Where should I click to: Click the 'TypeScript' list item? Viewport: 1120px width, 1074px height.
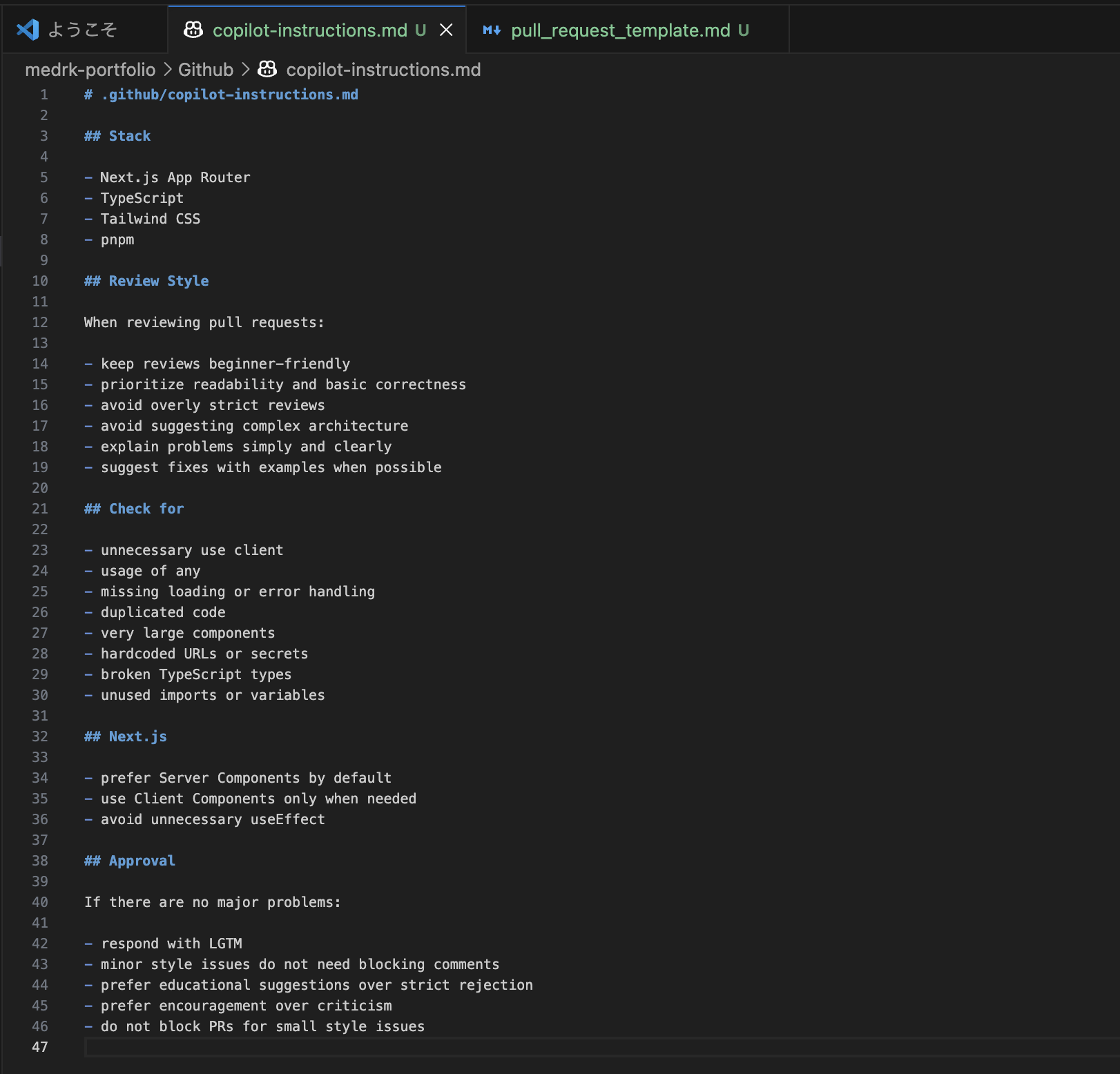(142, 198)
